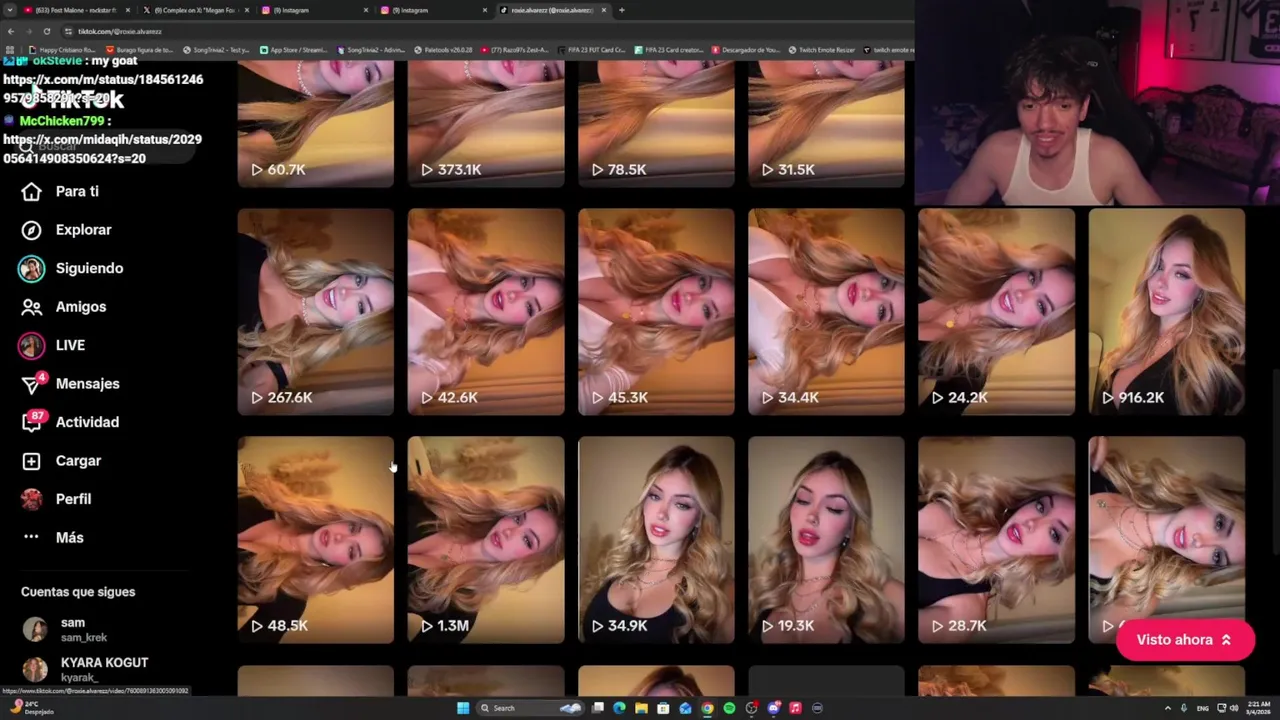
Task: Open the video with 28.7K views
Action: pyautogui.click(x=996, y=539)
